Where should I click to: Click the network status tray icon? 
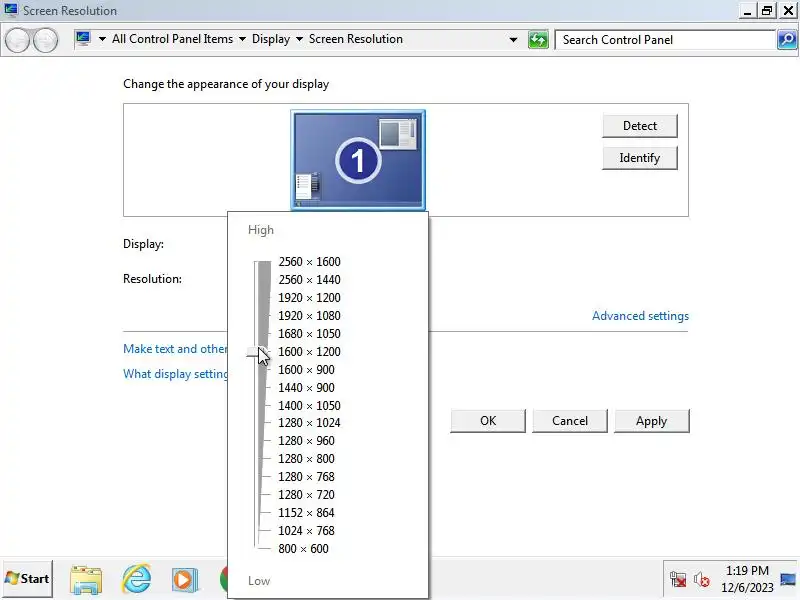pos(678,579)
